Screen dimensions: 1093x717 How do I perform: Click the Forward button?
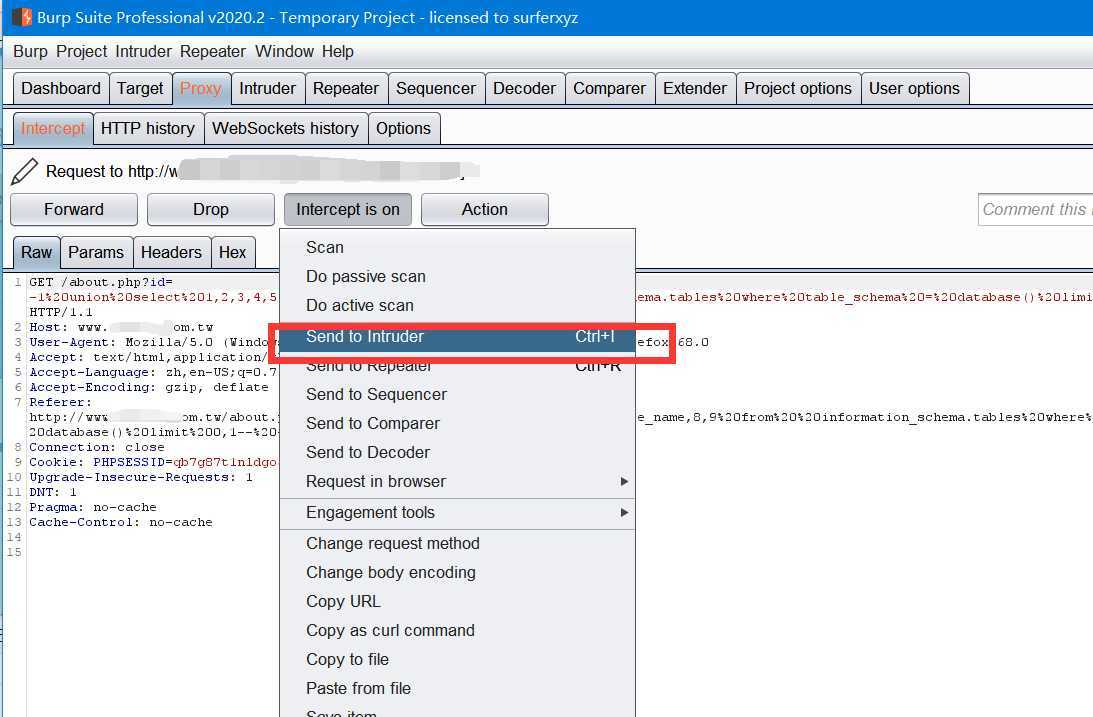74,210
